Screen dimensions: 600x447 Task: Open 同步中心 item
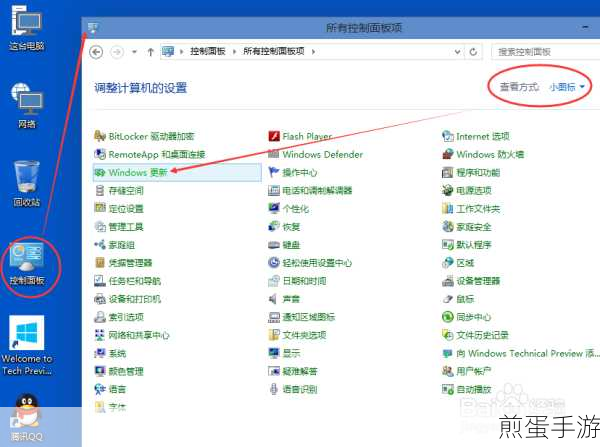(x=467, y=317)
